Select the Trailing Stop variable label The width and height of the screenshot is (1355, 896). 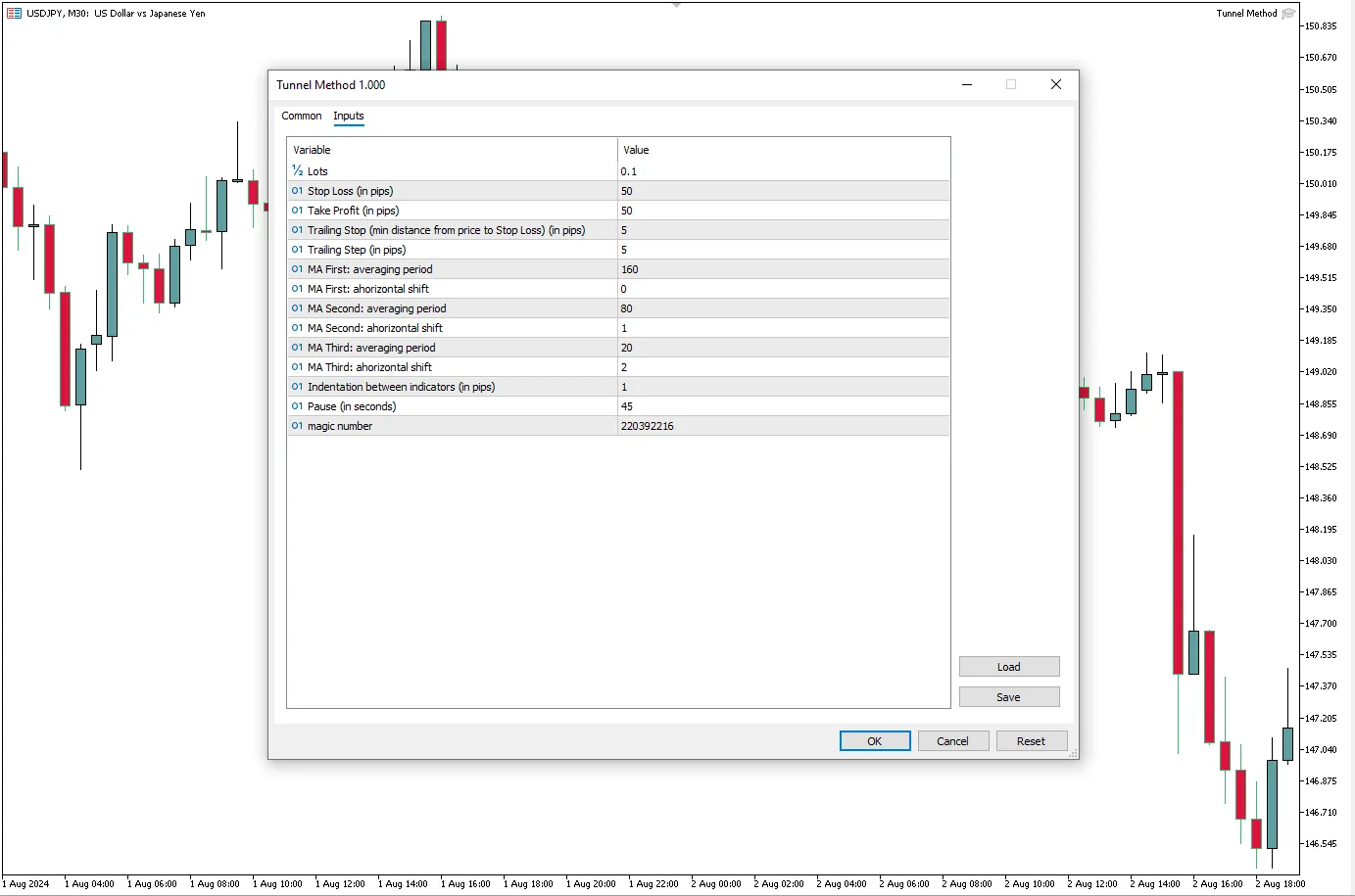[447, 230]
